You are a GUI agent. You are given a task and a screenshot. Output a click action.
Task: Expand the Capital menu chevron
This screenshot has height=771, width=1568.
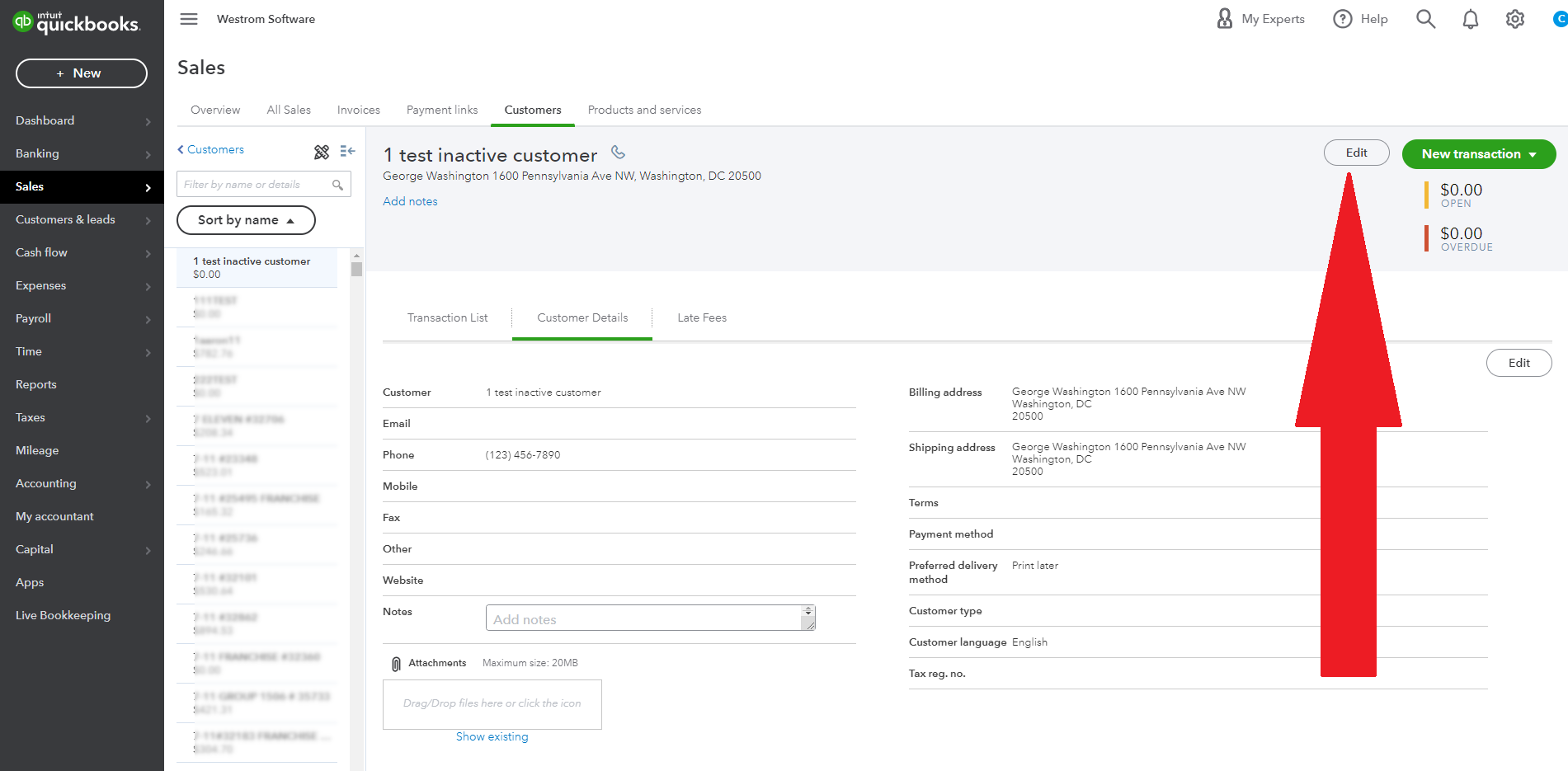coord(148,550)
